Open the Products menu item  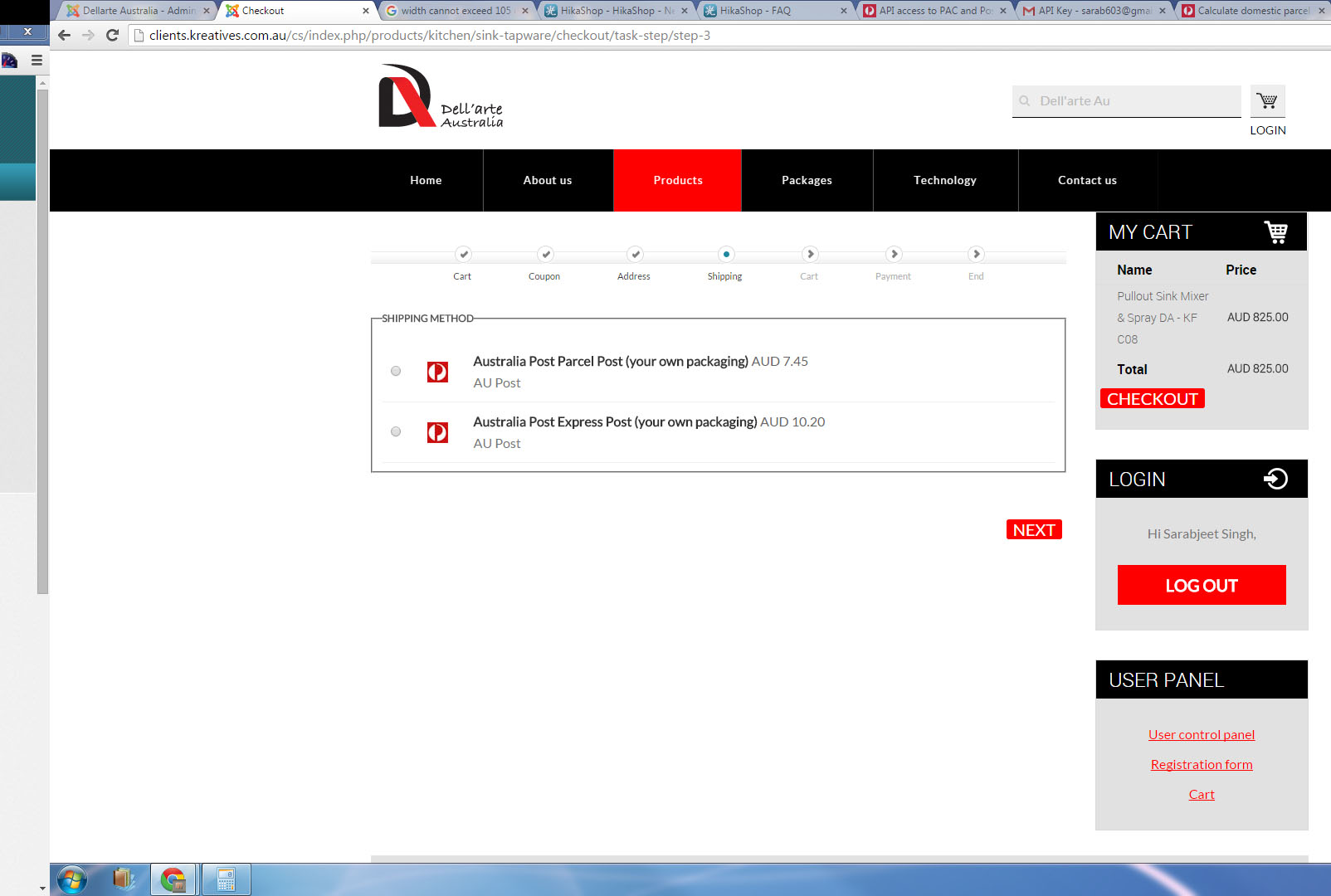[678, 180]
